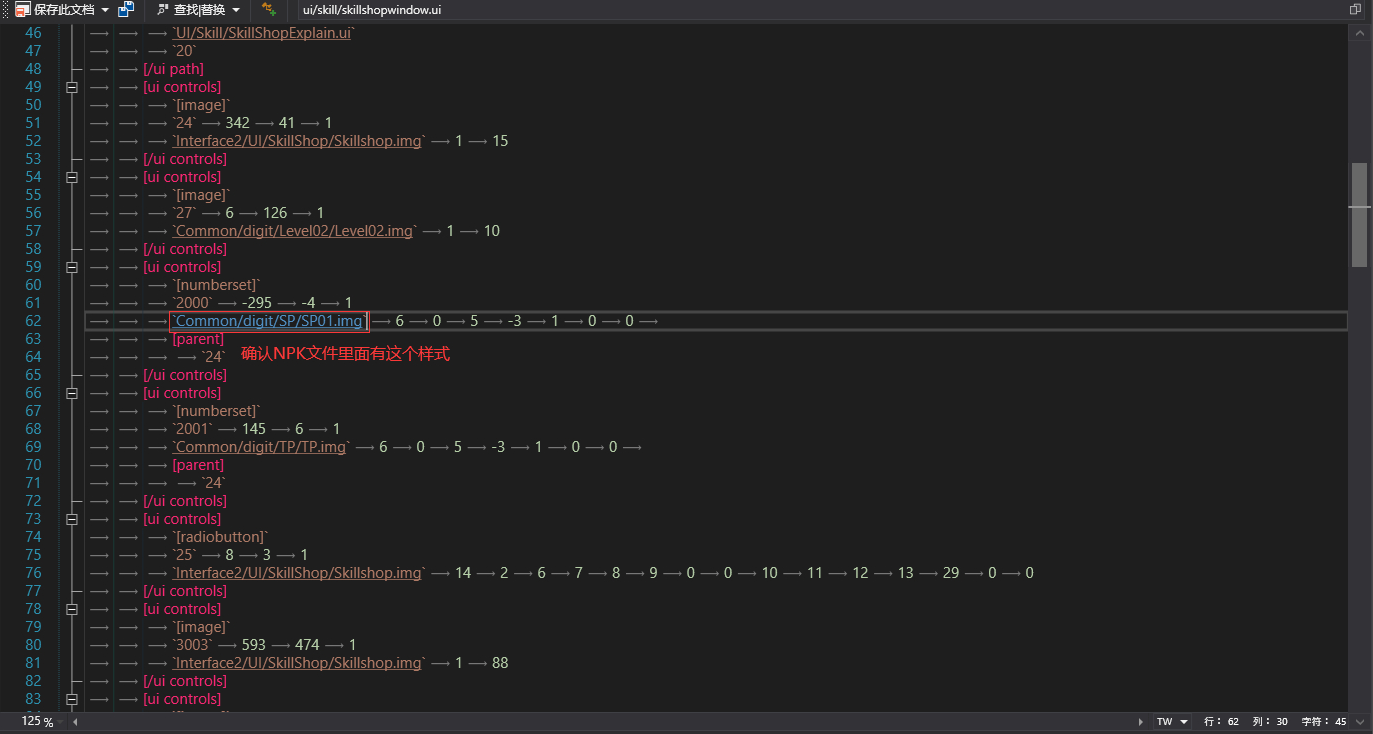Open the Common/digit/SP/SP01.img path link
The width and height of the screenshot is (1373, 734).
268,321
